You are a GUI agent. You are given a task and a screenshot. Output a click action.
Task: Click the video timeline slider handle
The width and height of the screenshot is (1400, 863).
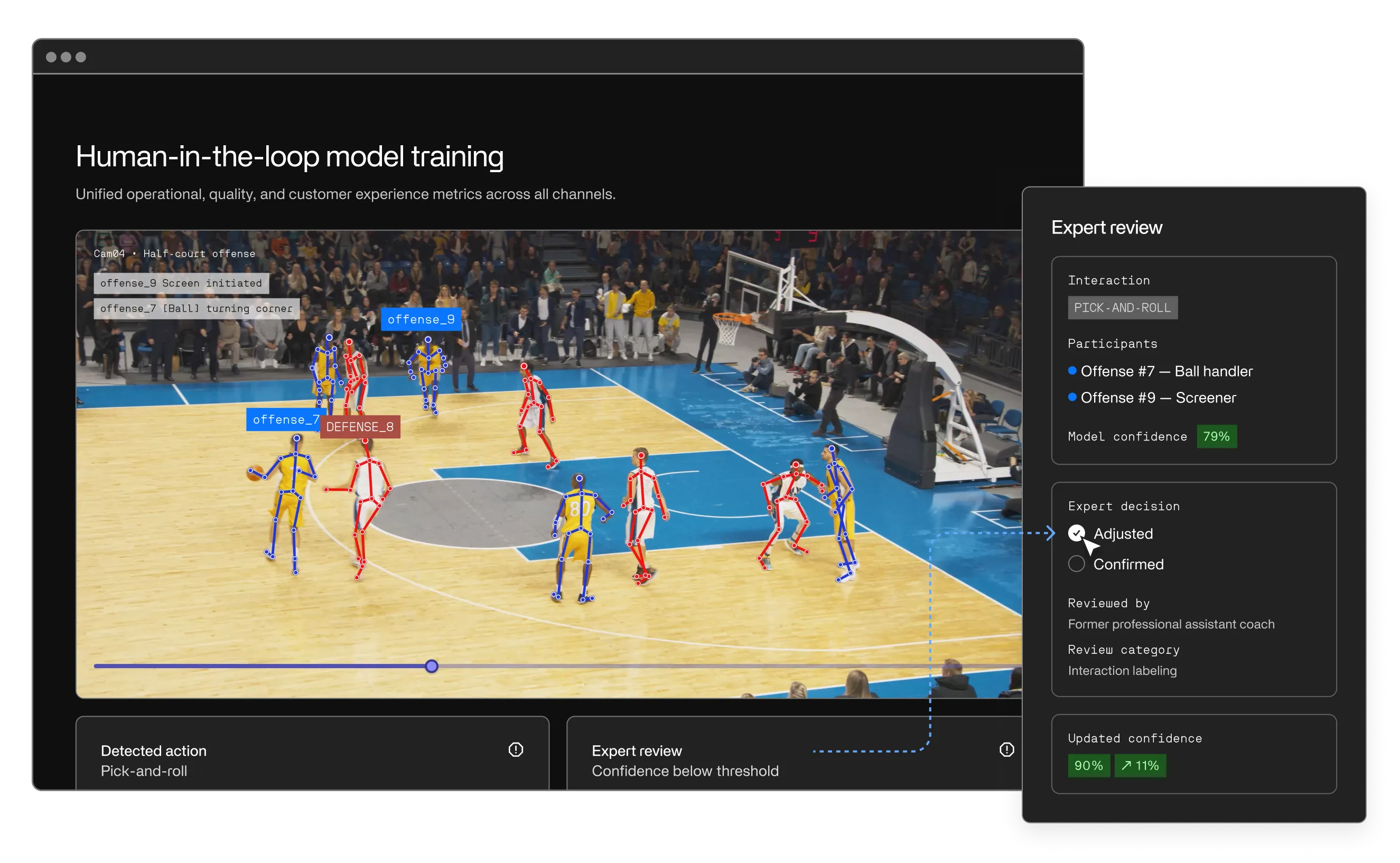pos(432,665)
